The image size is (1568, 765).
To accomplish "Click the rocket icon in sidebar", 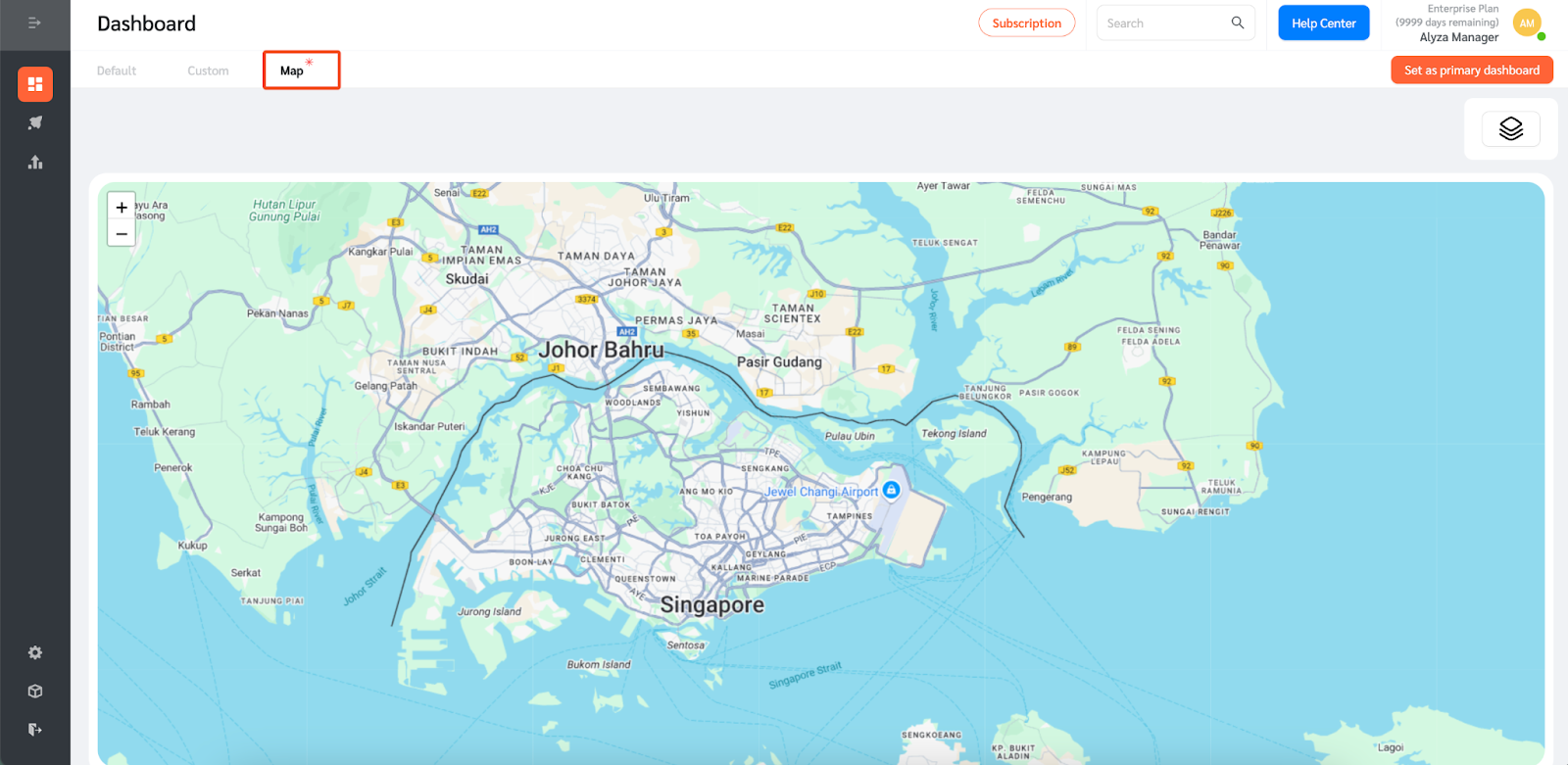I will (x=35, y=122).
